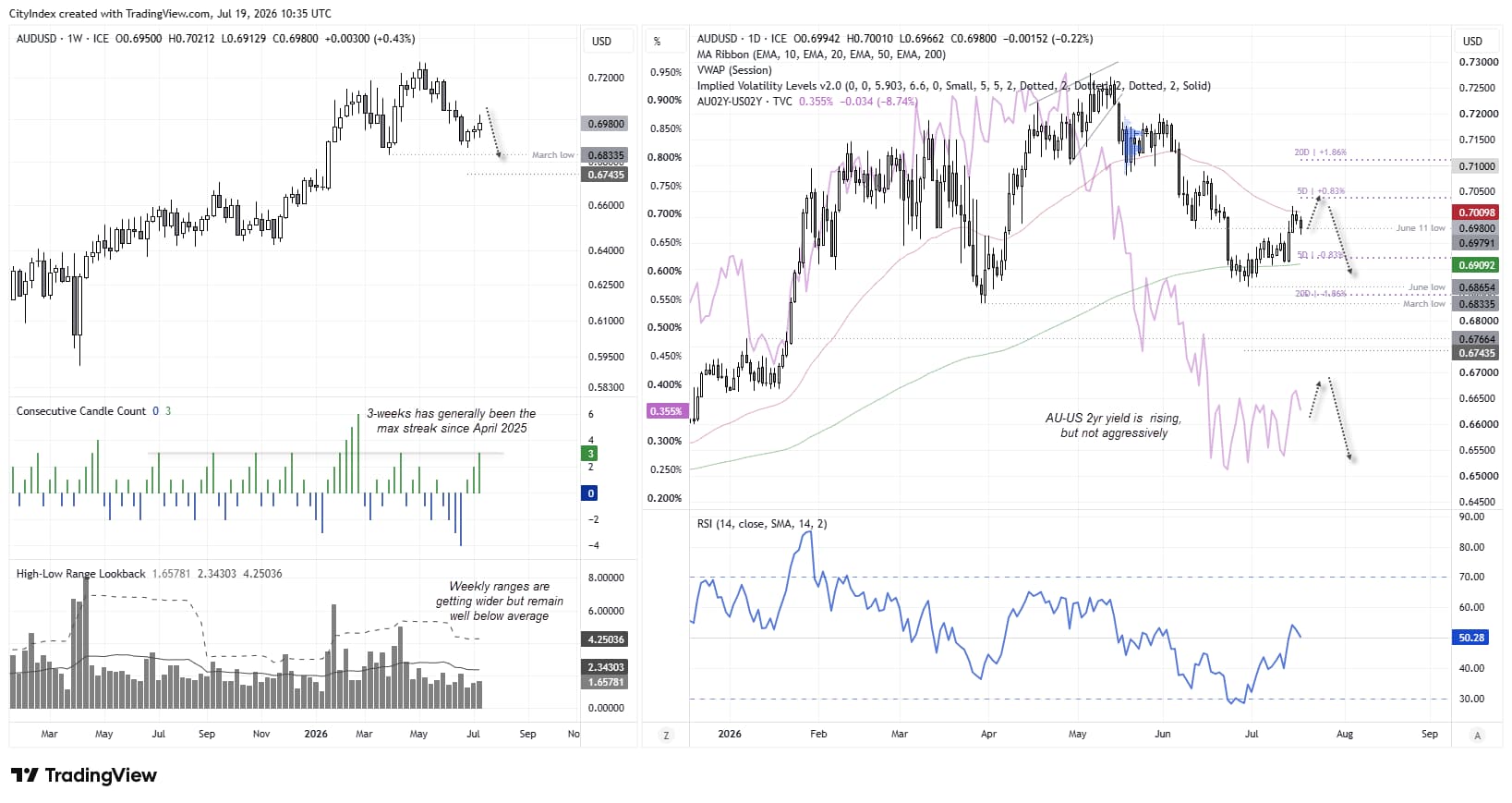Image resolution: width=1512 pixels, height=803 pixels.
Task: Click the red 0.70098 price label
Action: (1477, 213)
